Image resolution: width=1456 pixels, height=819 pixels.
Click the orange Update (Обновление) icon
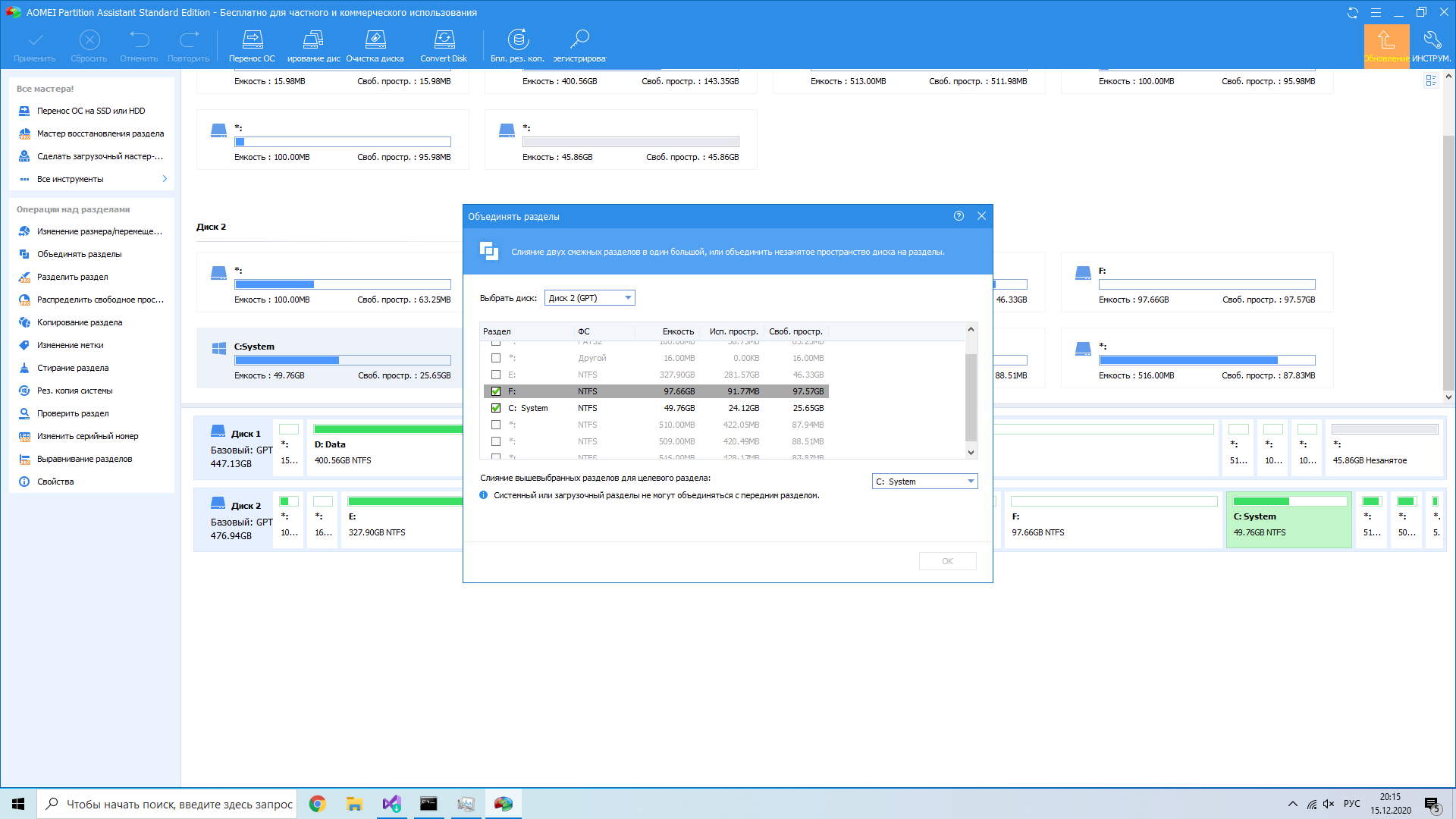coord(1386,46)
